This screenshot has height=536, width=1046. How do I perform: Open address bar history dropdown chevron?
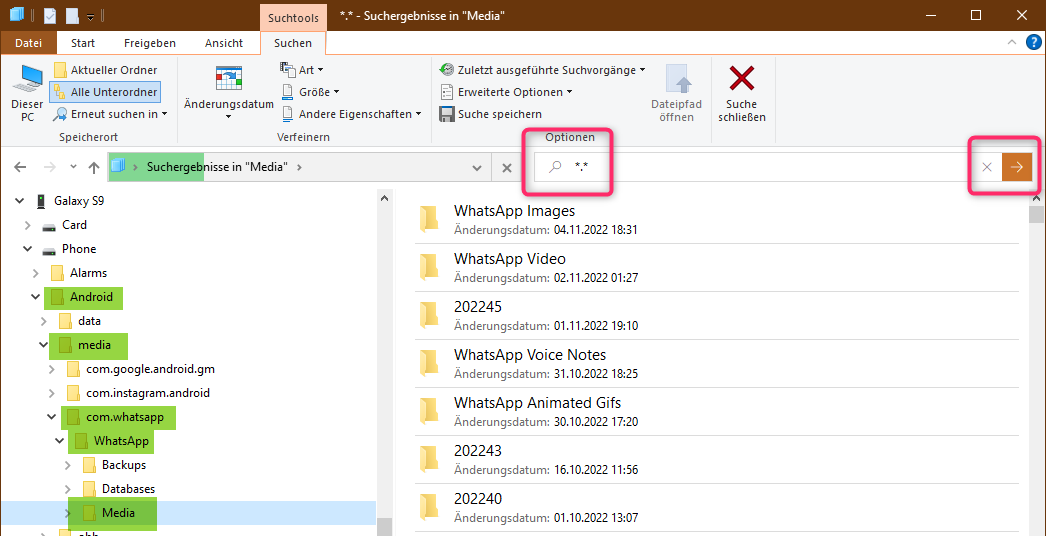tap(477, 168)
